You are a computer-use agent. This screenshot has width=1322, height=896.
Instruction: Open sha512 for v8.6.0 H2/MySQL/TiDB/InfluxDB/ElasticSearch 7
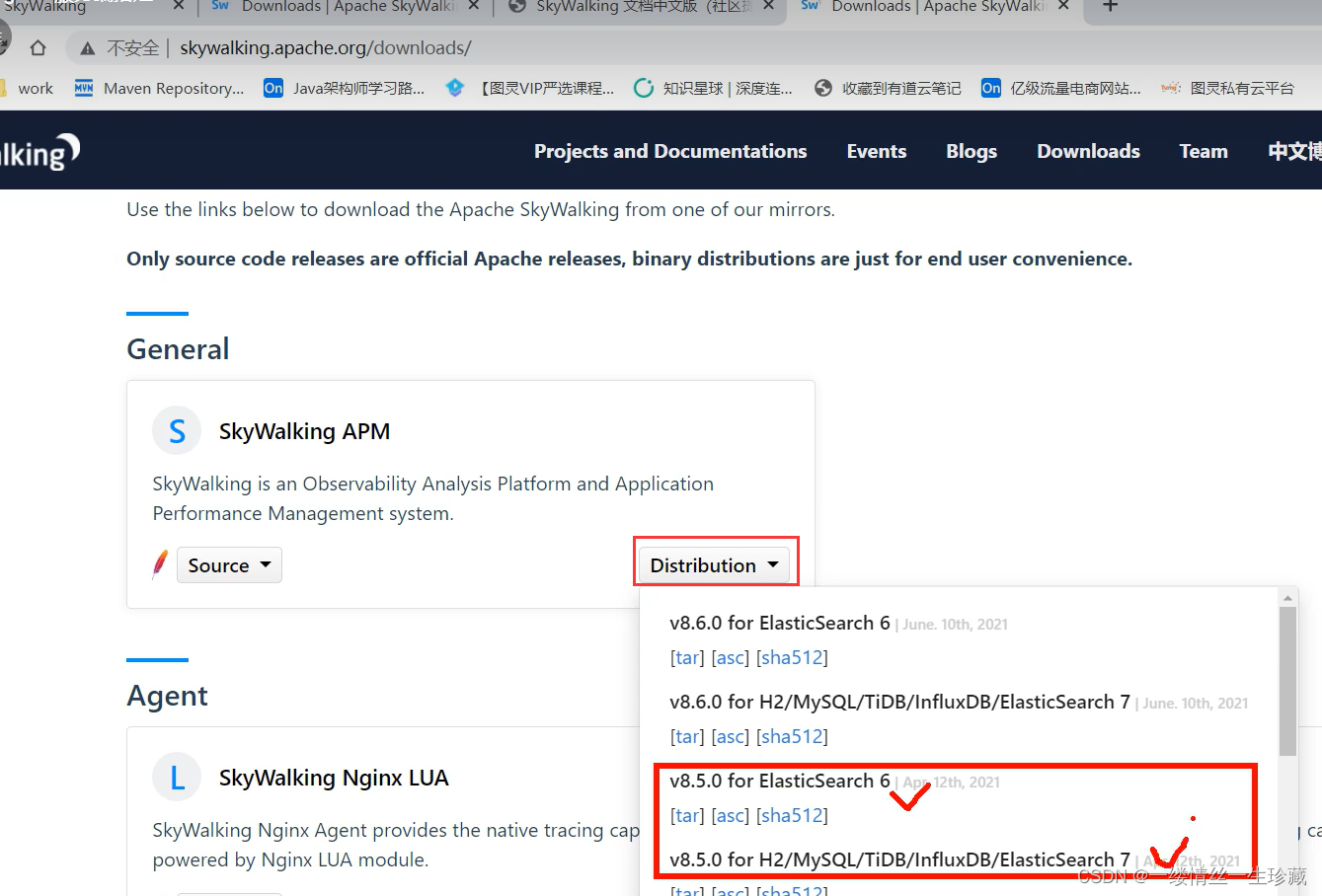[792, 736]
